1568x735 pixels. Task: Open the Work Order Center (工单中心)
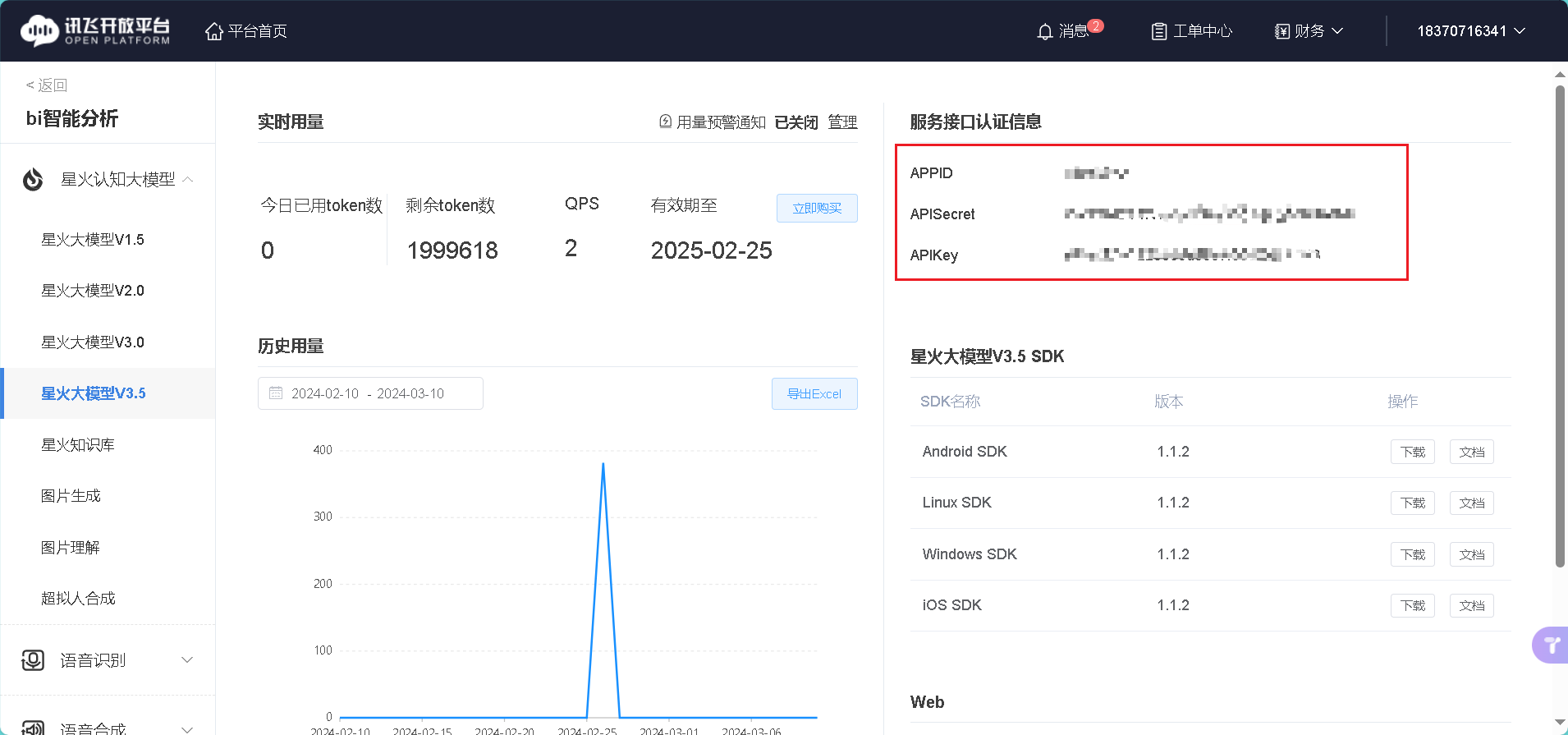pos(1192,31)
